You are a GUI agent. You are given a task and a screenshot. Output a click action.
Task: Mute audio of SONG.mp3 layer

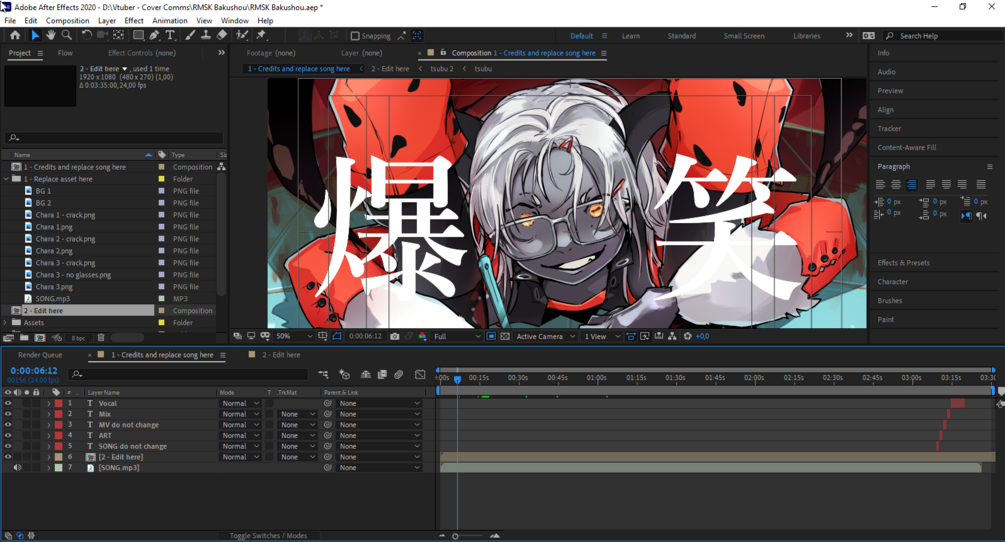pyautogui.click(x=17, y=468)
